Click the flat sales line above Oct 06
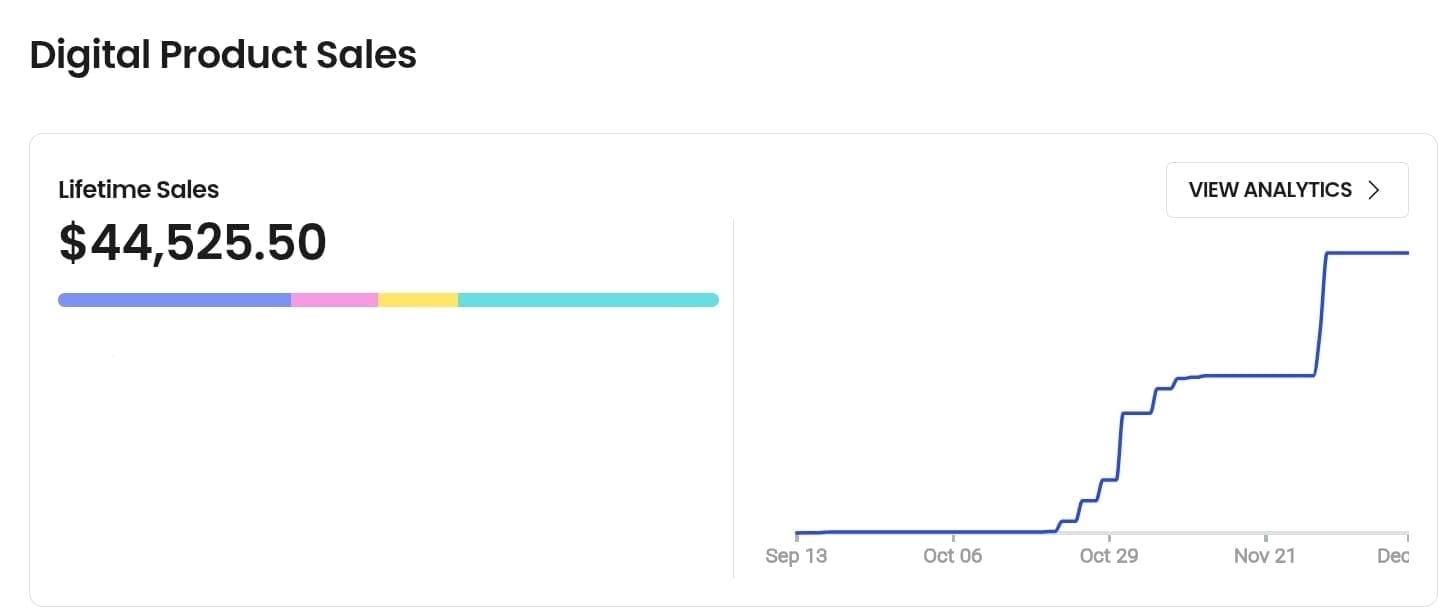The height and width of the screenshot is (615, 1456). coord(953,532)
